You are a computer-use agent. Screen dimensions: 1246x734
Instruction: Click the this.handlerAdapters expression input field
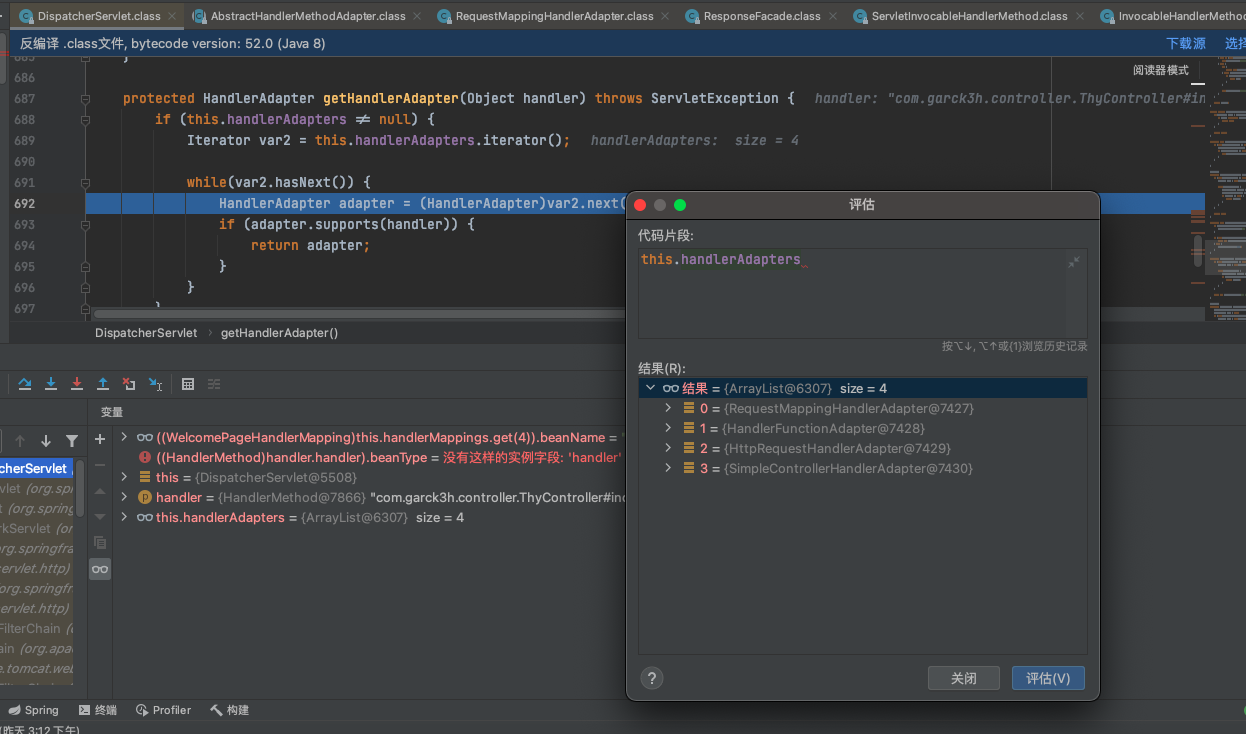click(850, 290)
